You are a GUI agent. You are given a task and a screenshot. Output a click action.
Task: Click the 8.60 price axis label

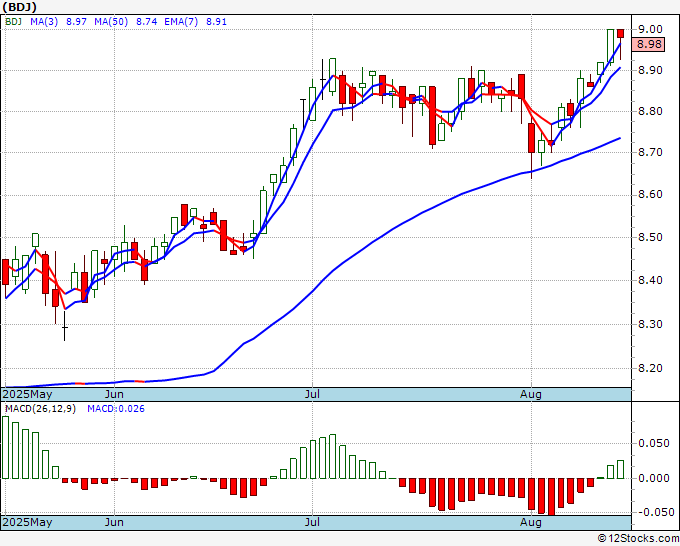click(650, 195)
